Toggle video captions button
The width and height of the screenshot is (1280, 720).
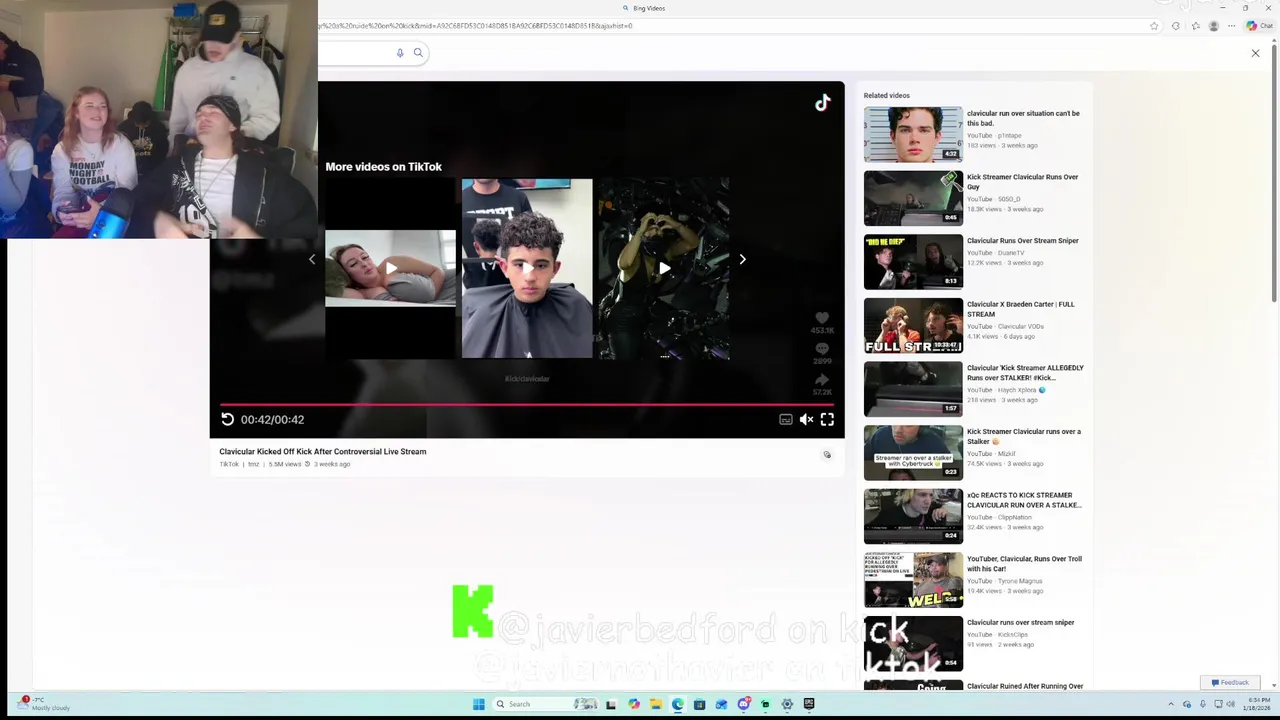pyautogui.click(x=786, y=420)
